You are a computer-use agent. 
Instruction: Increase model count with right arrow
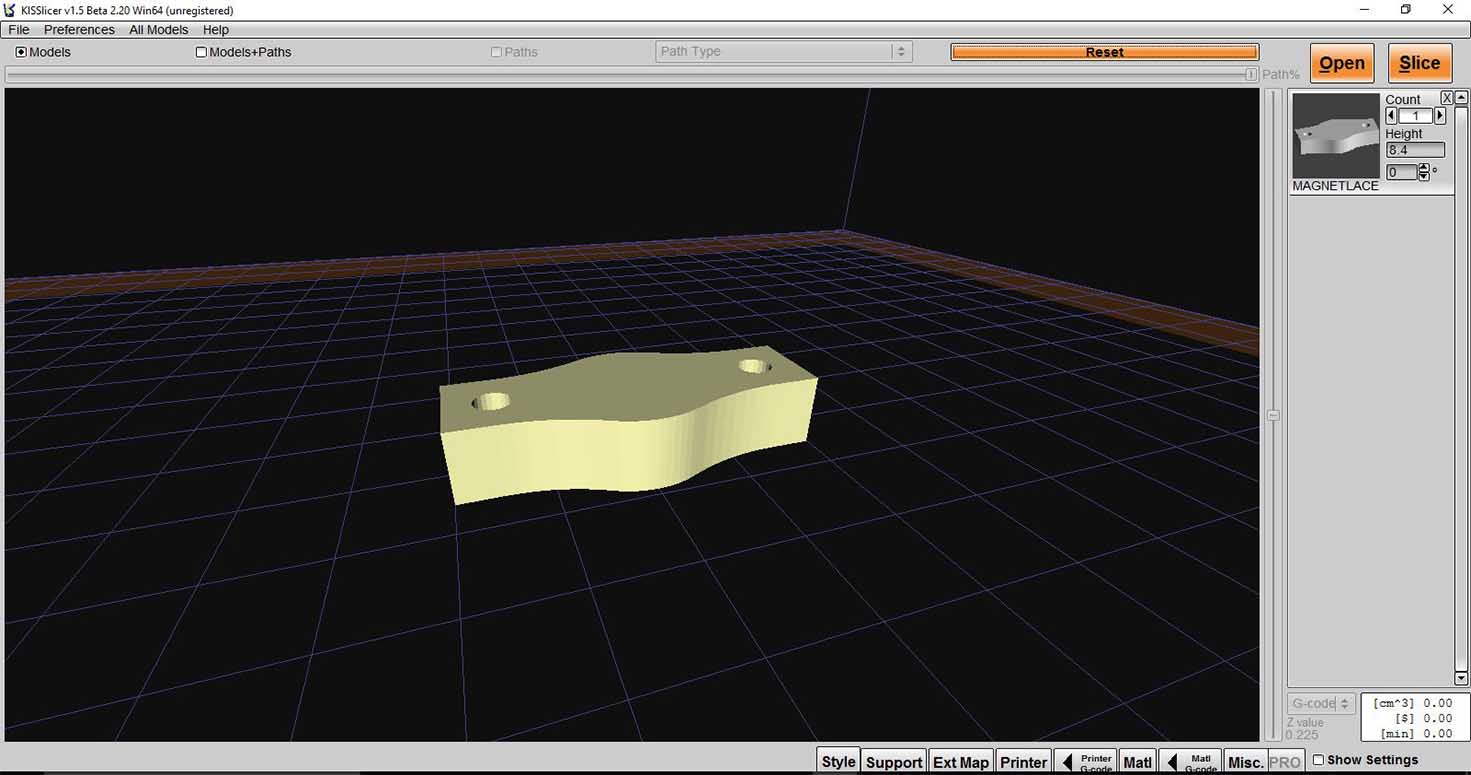pos(1440,116)
